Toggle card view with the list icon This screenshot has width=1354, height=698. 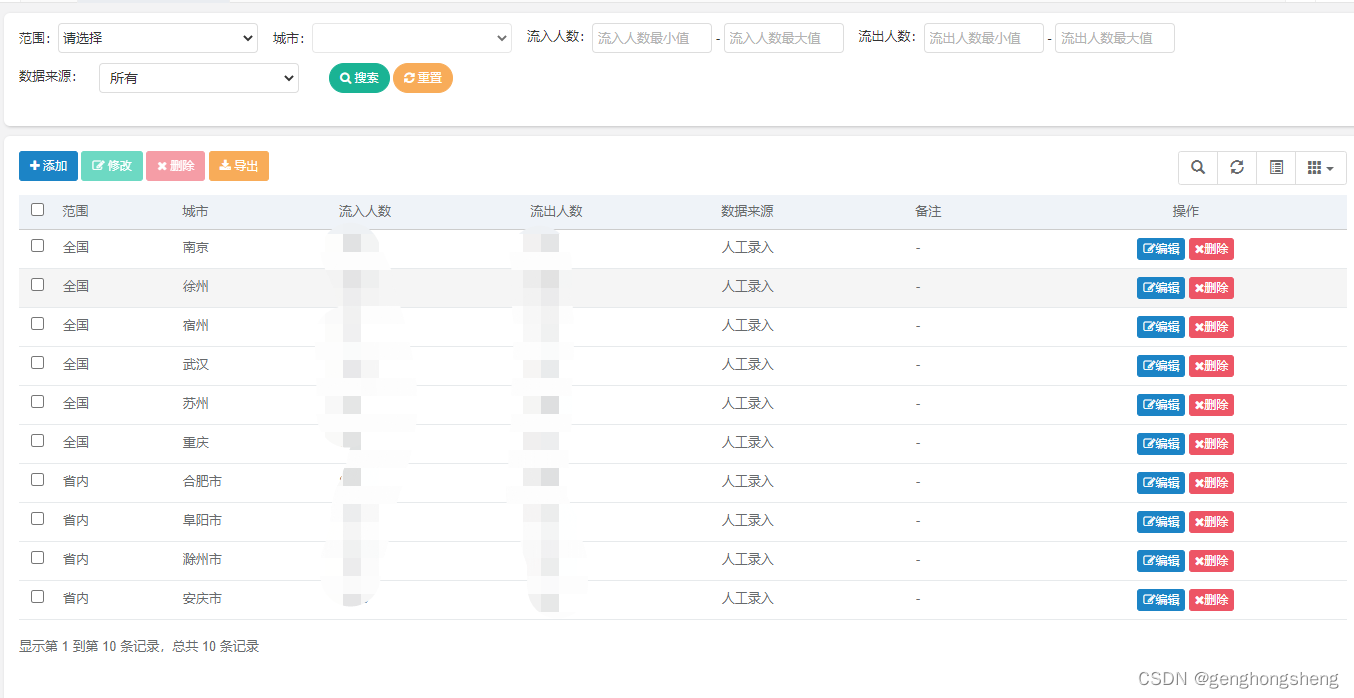coord(1275,167)
